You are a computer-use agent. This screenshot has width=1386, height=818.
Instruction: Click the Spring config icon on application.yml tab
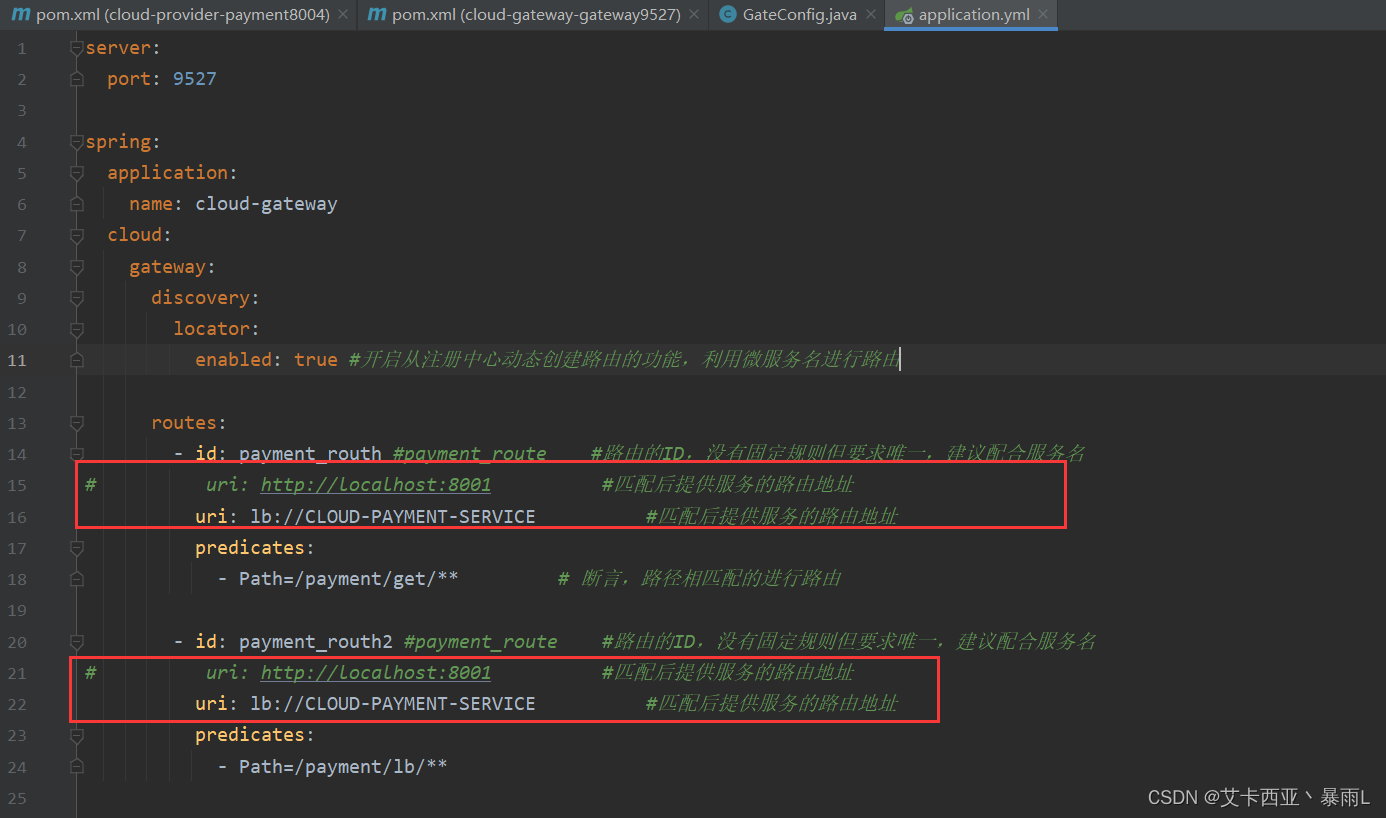click(904, 15)
